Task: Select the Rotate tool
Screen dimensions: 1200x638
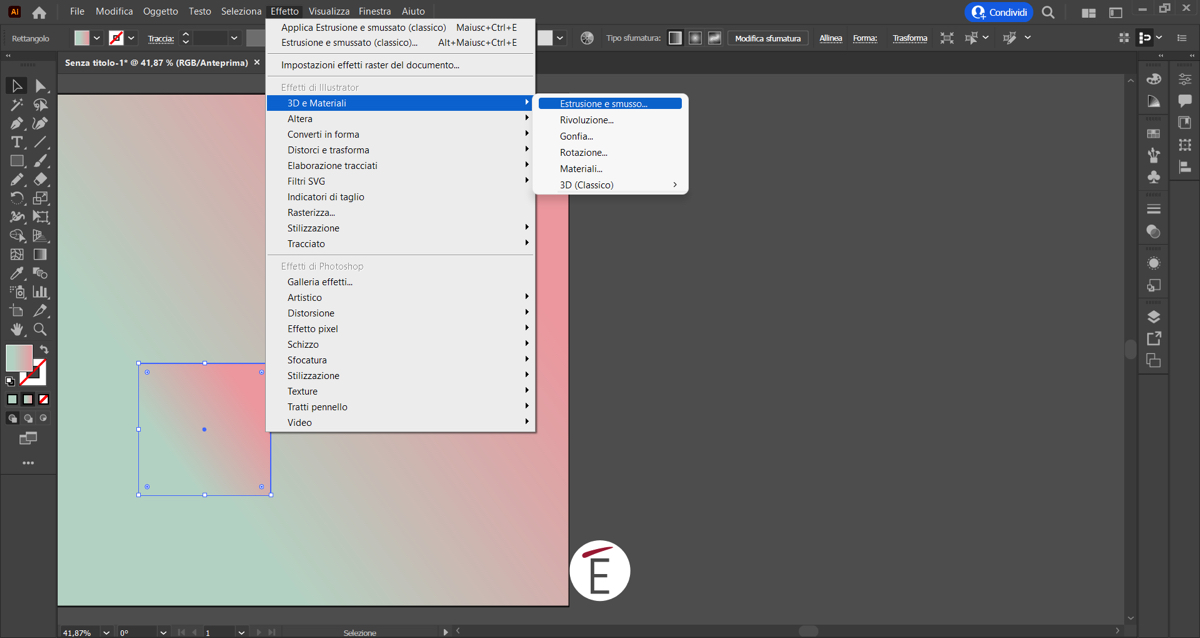Action: 17,198
